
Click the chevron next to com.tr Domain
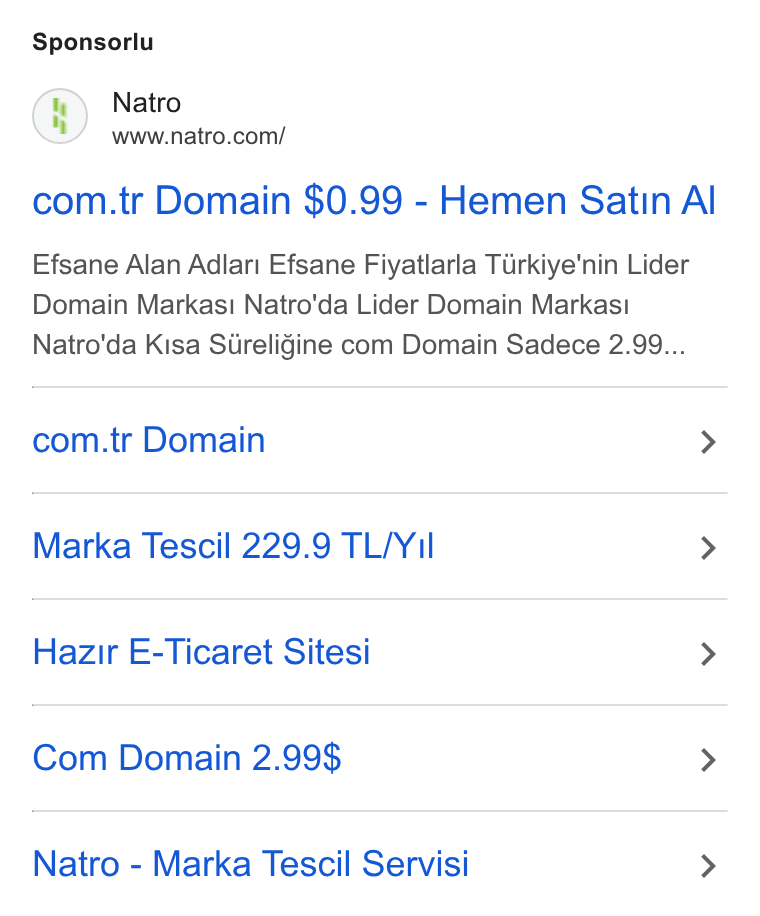point(708,442)
